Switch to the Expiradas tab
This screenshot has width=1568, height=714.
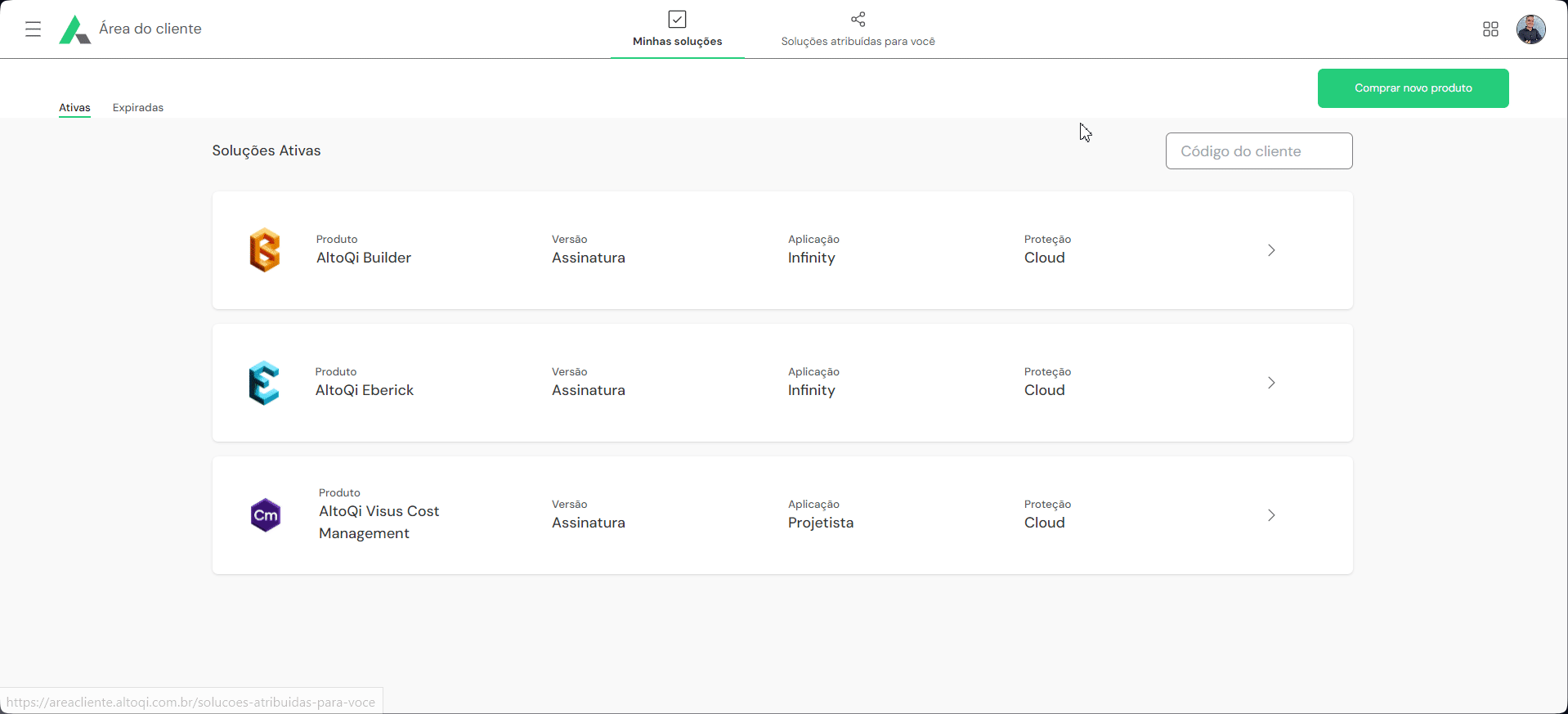(x=138, y=107)
